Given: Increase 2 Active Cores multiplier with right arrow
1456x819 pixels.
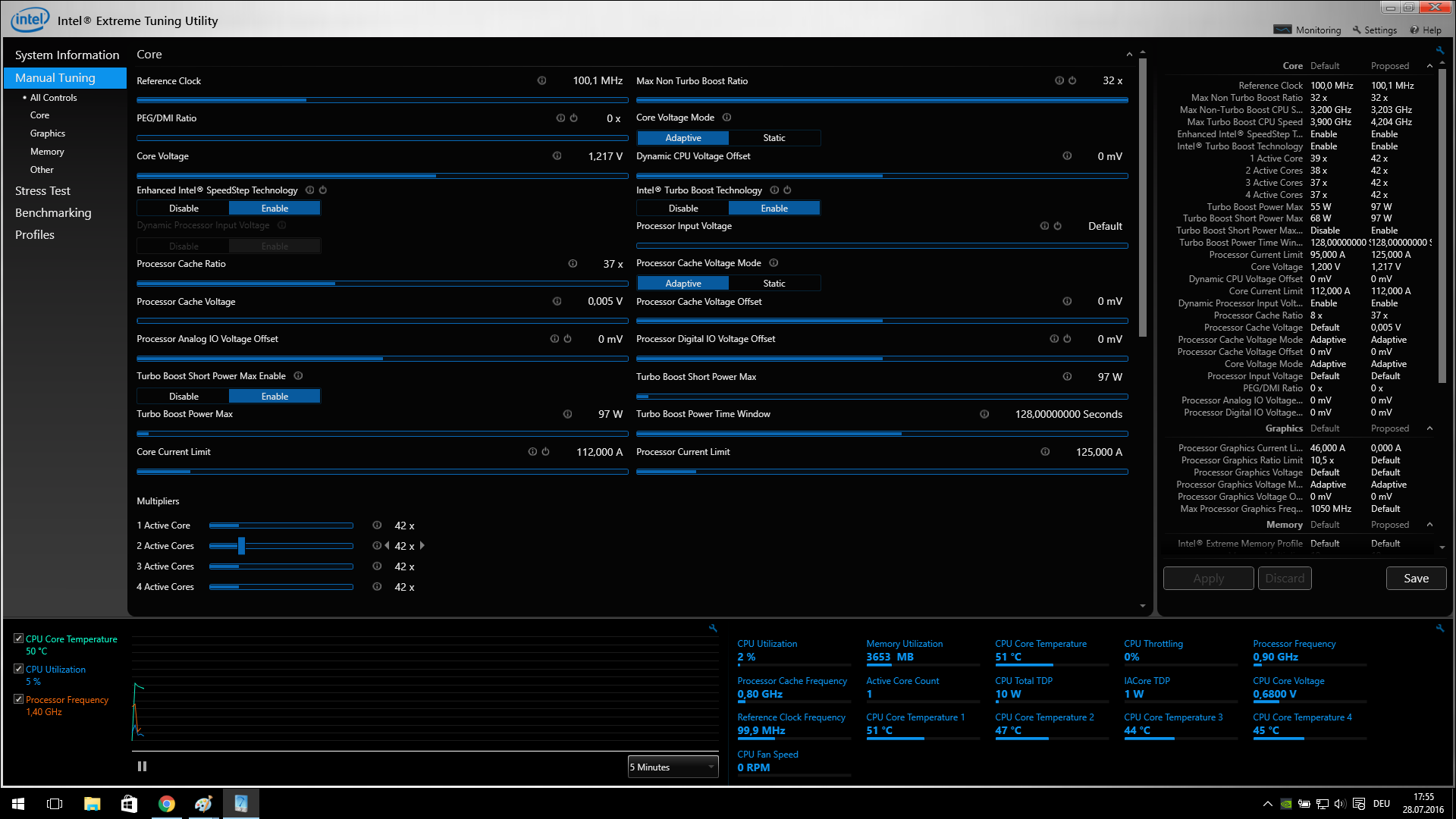Looking at the screenshot, I should [x=422, y=545].
